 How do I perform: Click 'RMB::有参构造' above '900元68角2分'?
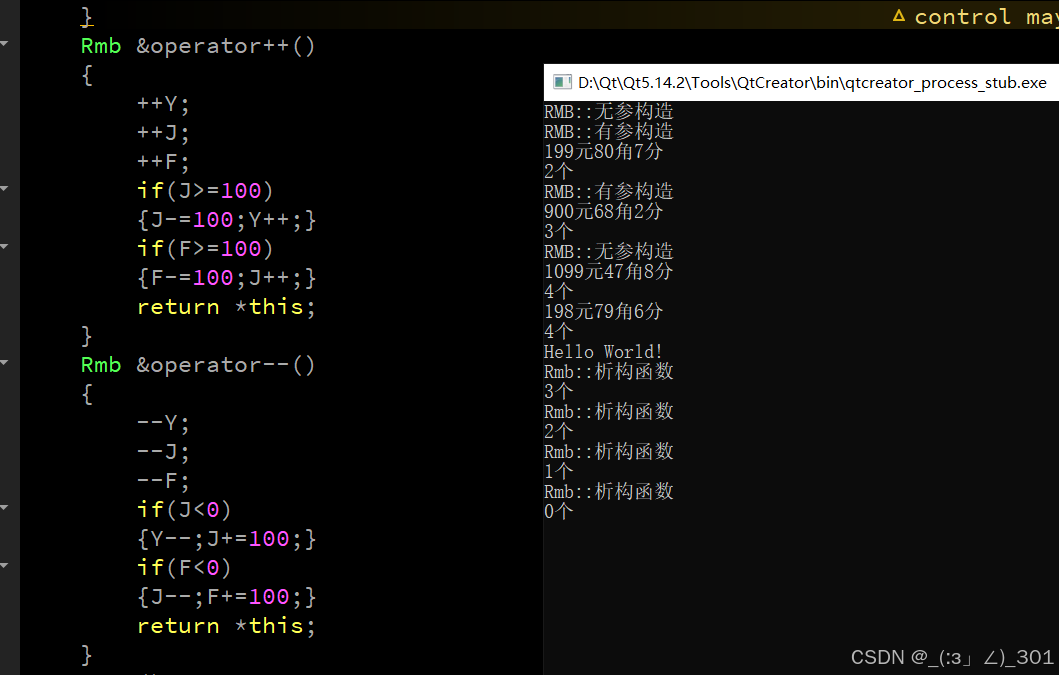(x=609, y=191)
